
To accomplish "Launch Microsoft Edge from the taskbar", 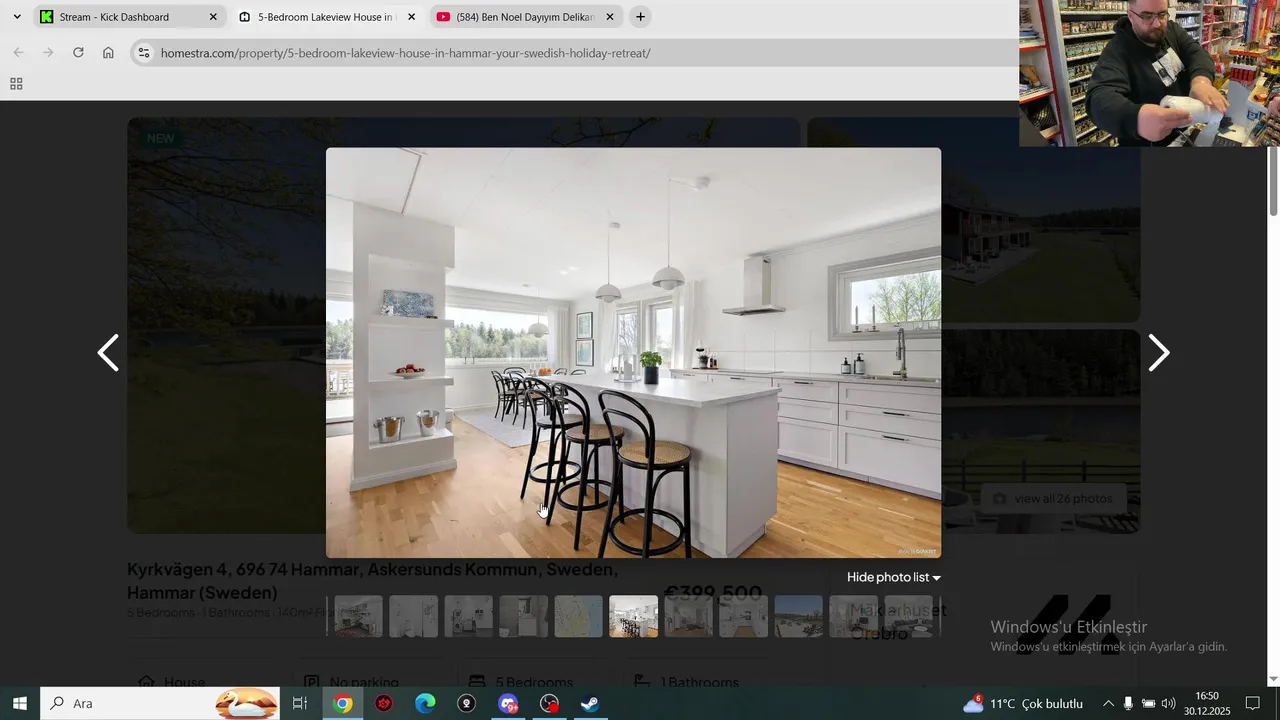I will (425, 703).
